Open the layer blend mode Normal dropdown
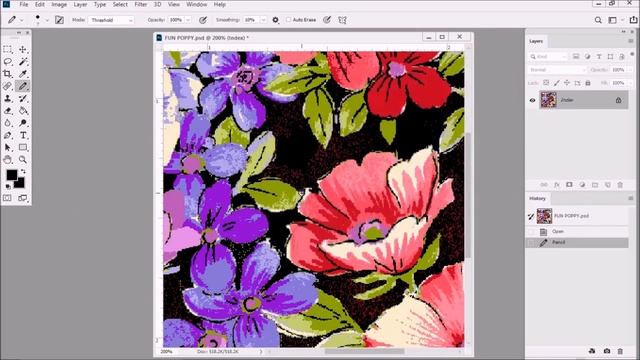 point(557,70)
